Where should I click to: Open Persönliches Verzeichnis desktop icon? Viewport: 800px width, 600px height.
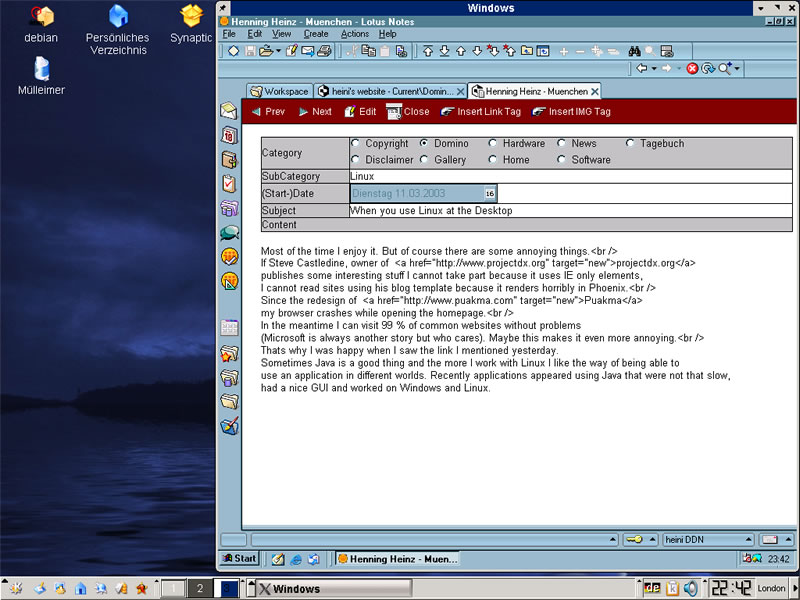[x=118, y=30]
